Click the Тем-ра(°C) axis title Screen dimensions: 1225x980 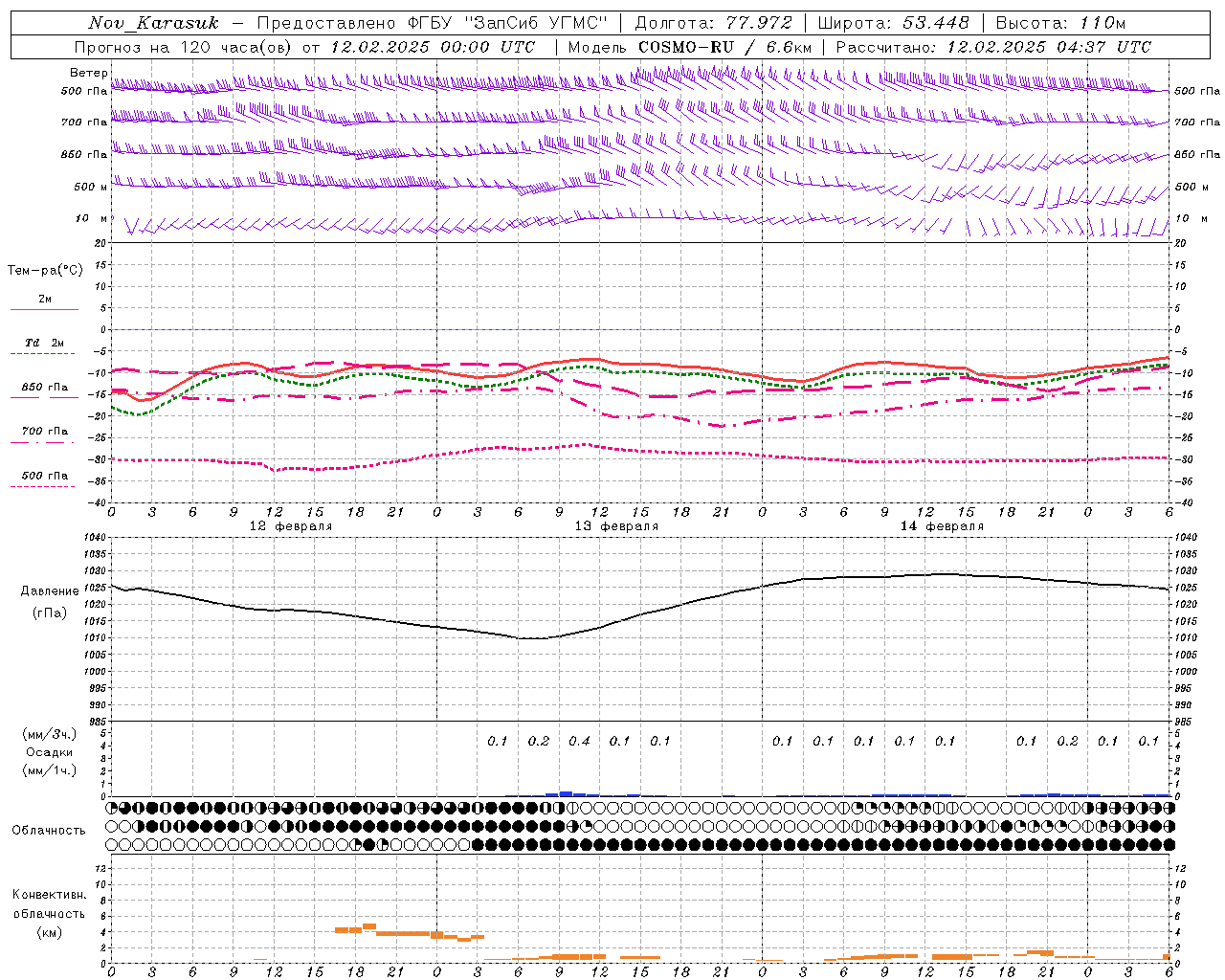pyautogui.click(x=45, y=271)
